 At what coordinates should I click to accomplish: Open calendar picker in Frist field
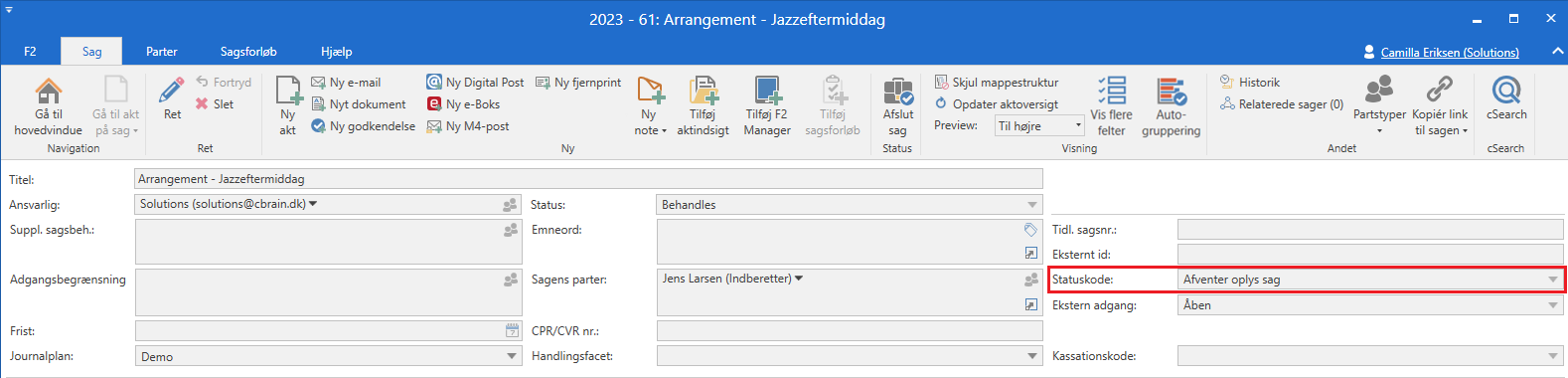[513, 330]
